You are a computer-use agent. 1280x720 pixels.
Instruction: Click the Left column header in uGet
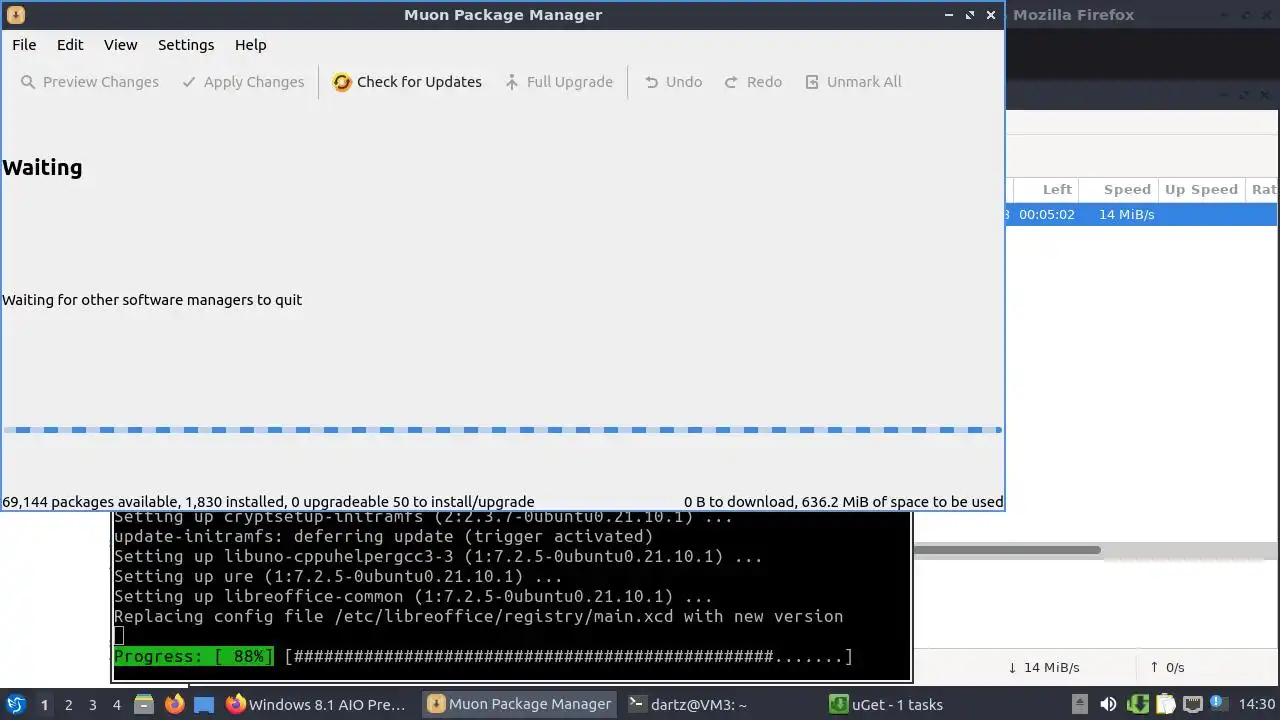tap(1047, 189)
